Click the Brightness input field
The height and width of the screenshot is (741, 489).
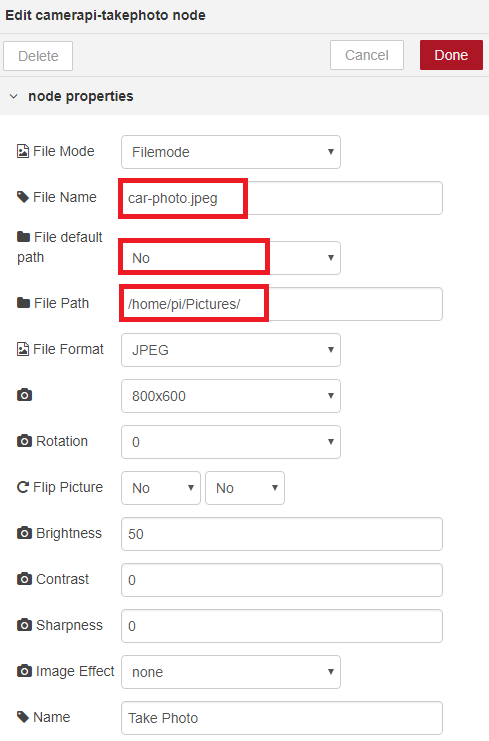pyautogui.click(x=282, y=534)
